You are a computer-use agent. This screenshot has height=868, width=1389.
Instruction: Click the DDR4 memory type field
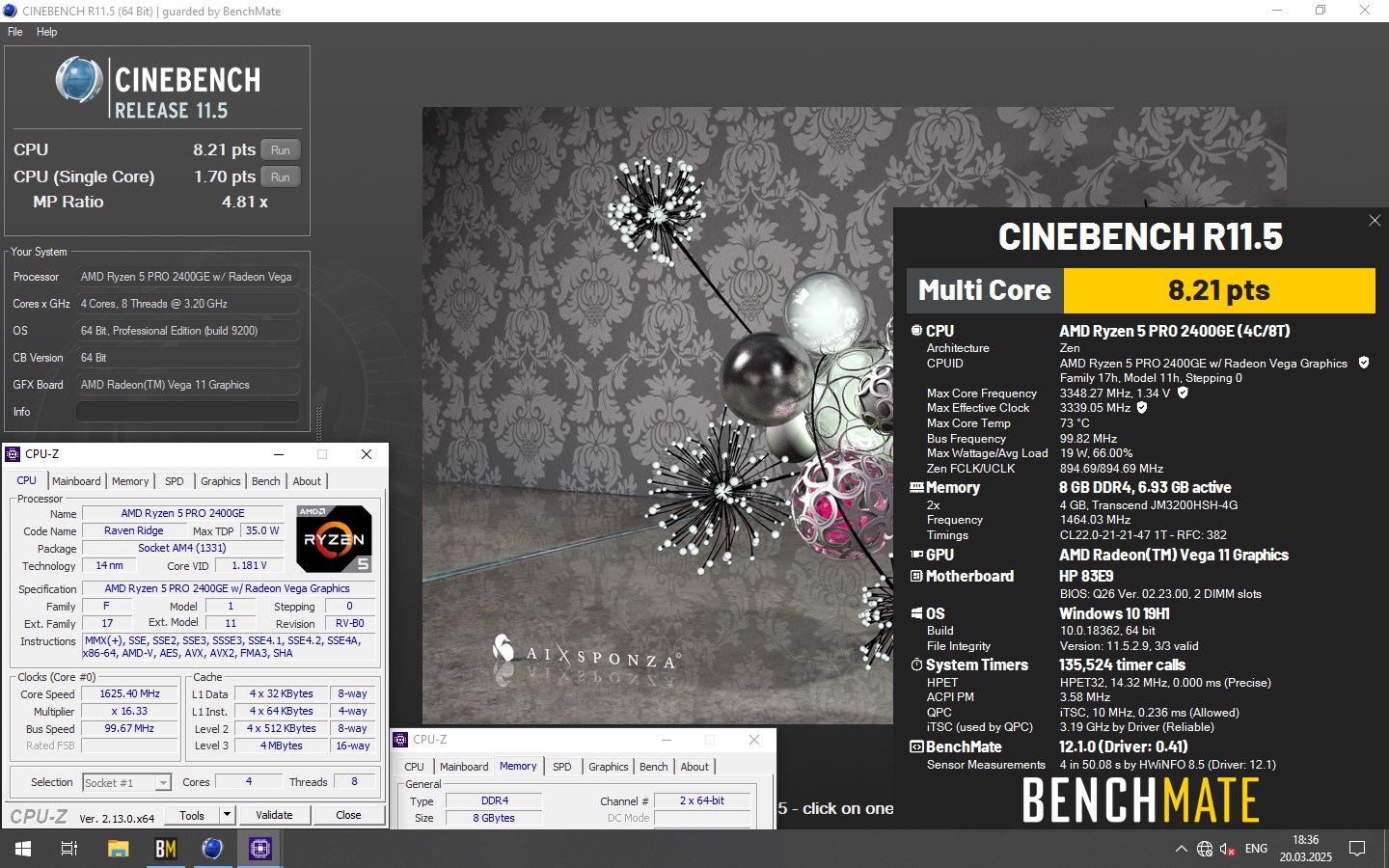pyautogui.click(x=495, y=800)
